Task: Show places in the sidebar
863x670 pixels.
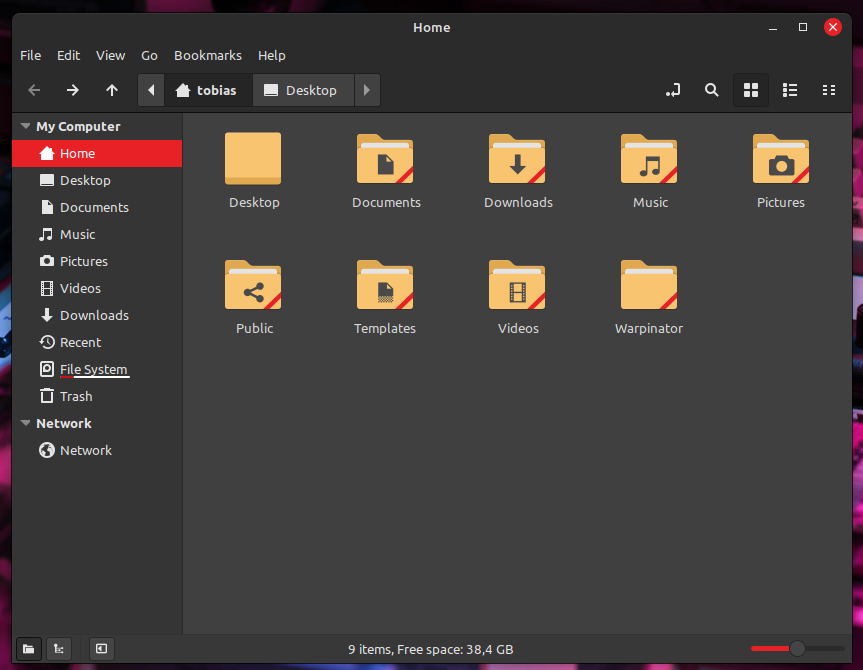Action: 29,649
